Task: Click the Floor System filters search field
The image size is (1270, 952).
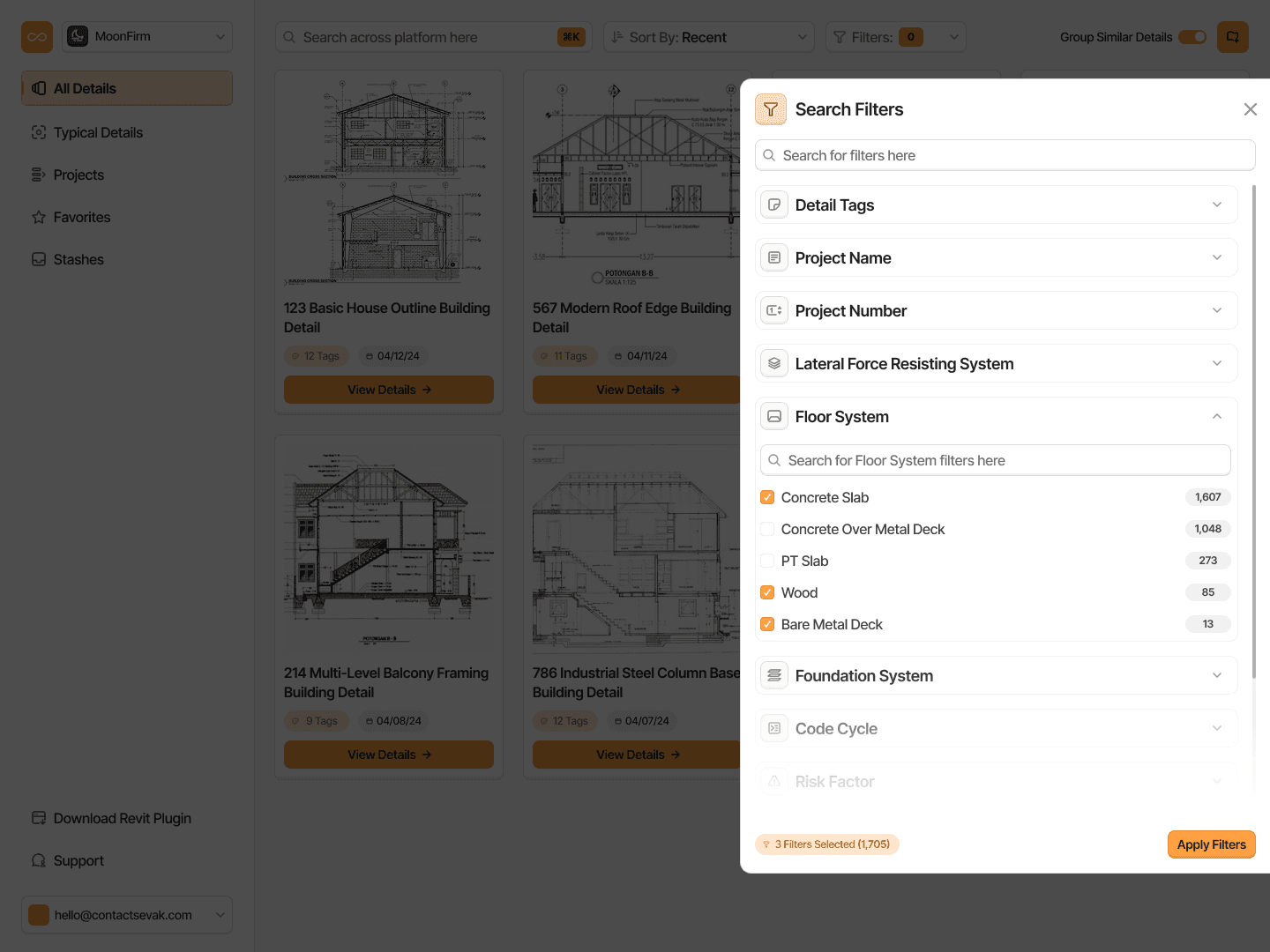Action: coord(996,460)
